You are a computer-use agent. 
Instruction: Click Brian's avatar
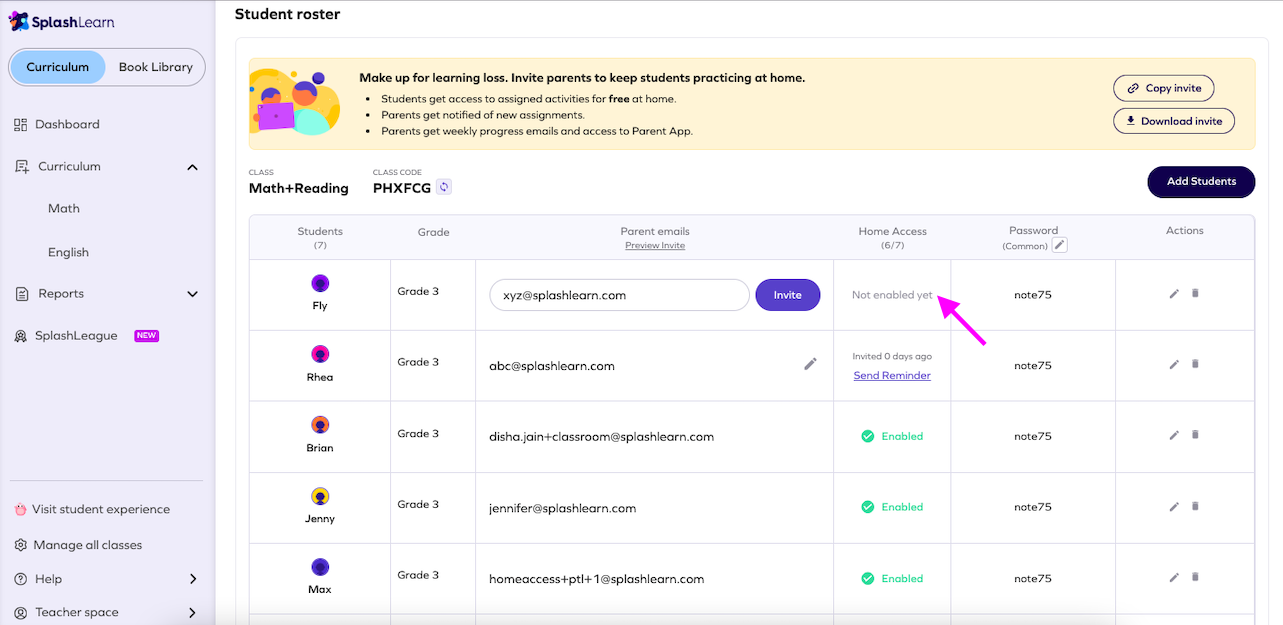(x=320, y=425)
